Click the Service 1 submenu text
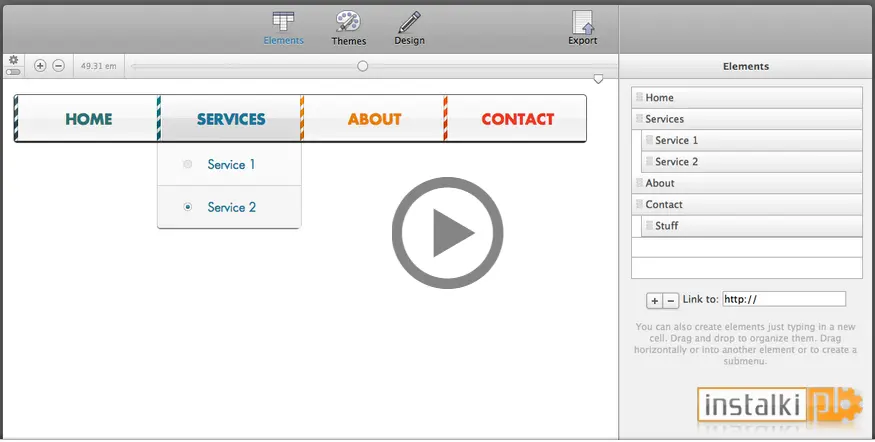The height and width of the screenshot is (442, 875). coord(231,165)
